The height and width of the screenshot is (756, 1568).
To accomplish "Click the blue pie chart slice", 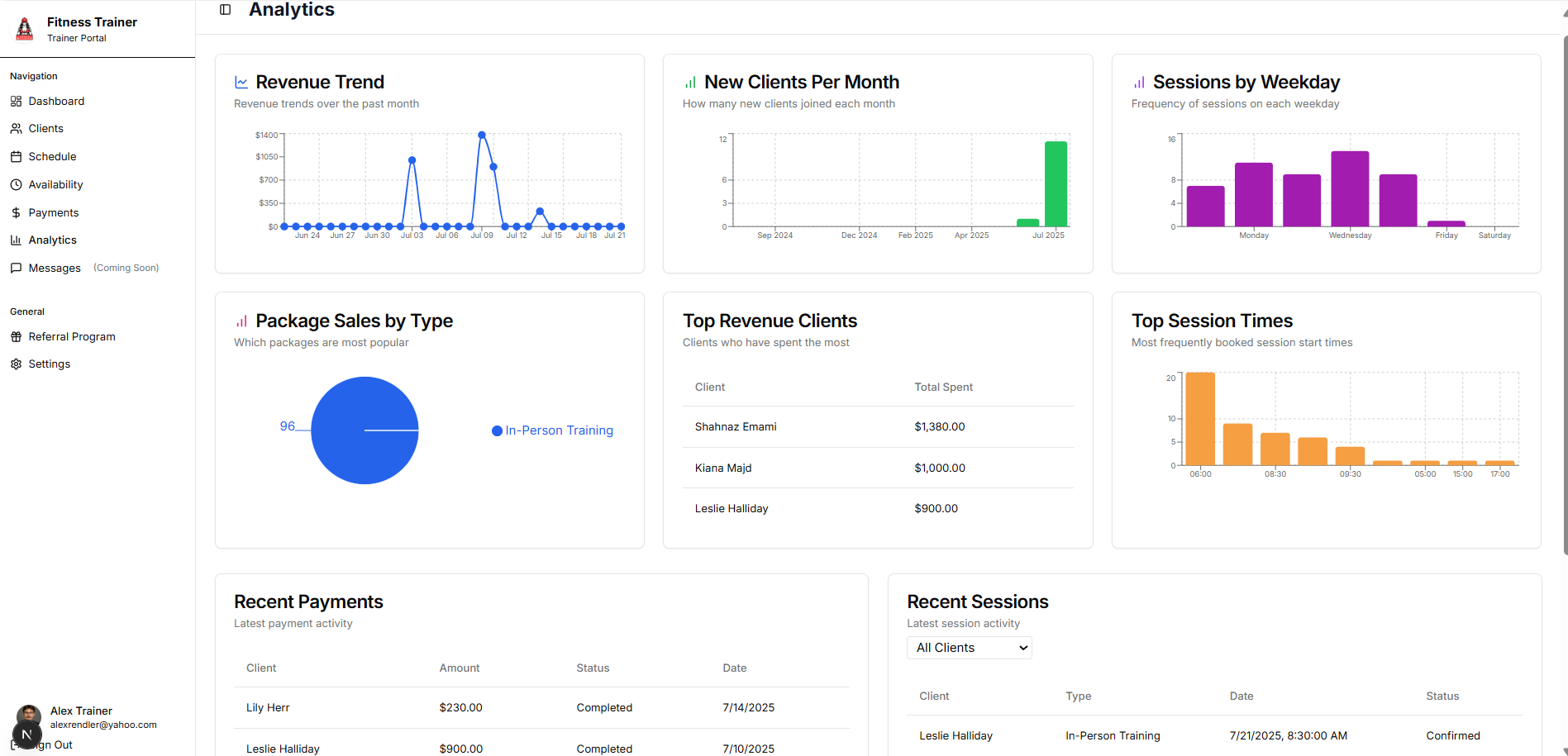I will [365, 430].
